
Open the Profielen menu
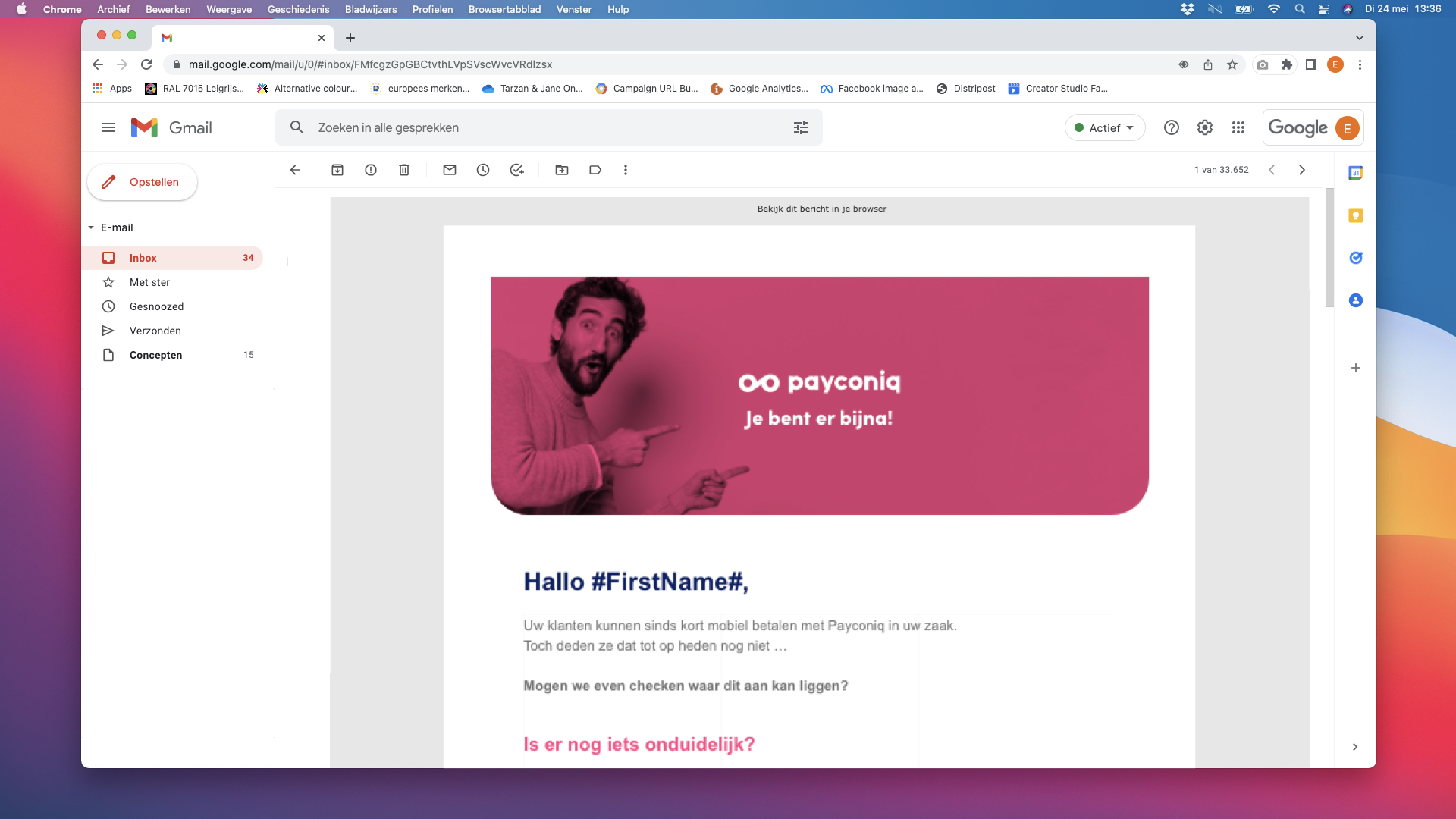click(433, 9)
